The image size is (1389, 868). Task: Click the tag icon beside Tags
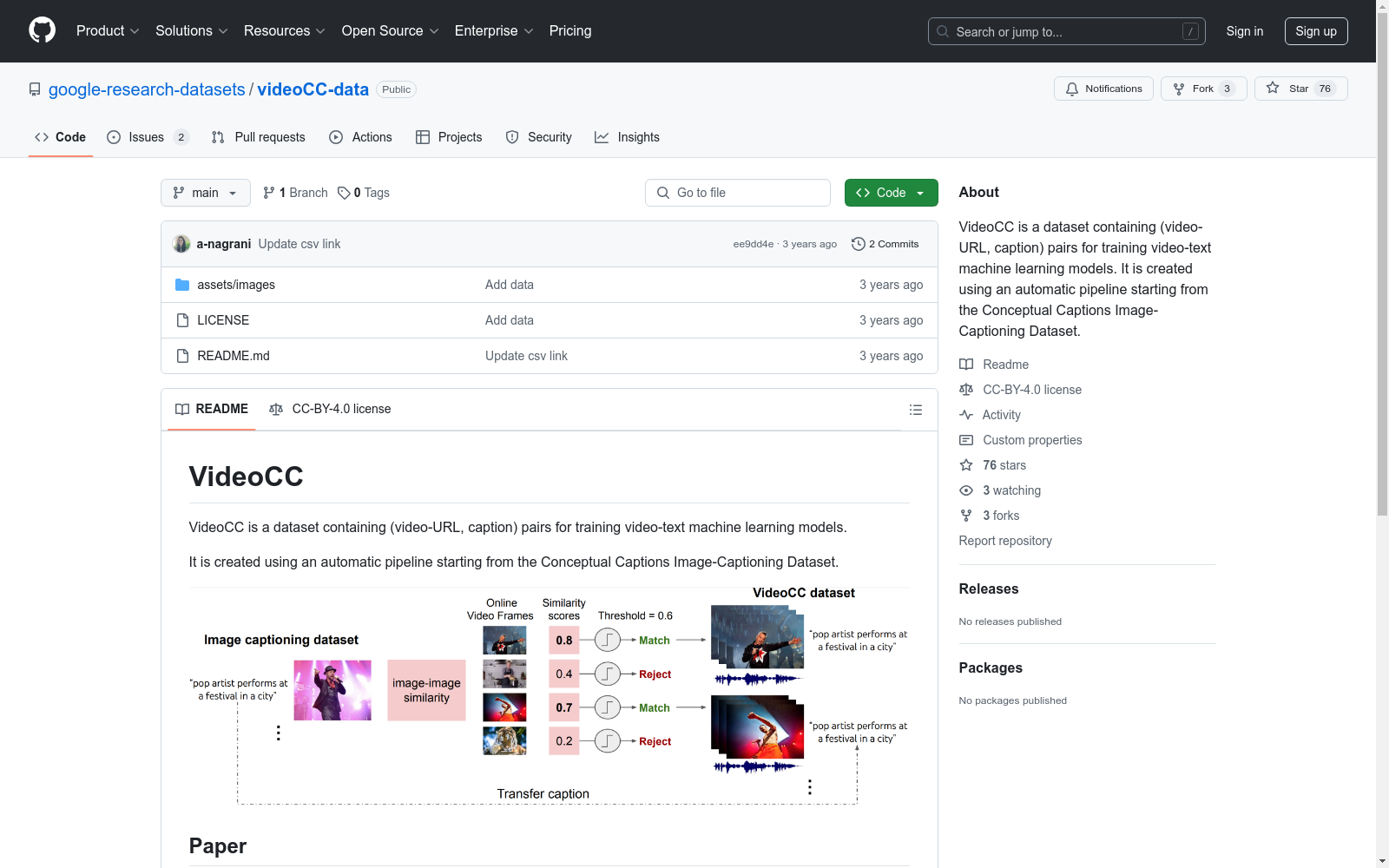(344, 193)
